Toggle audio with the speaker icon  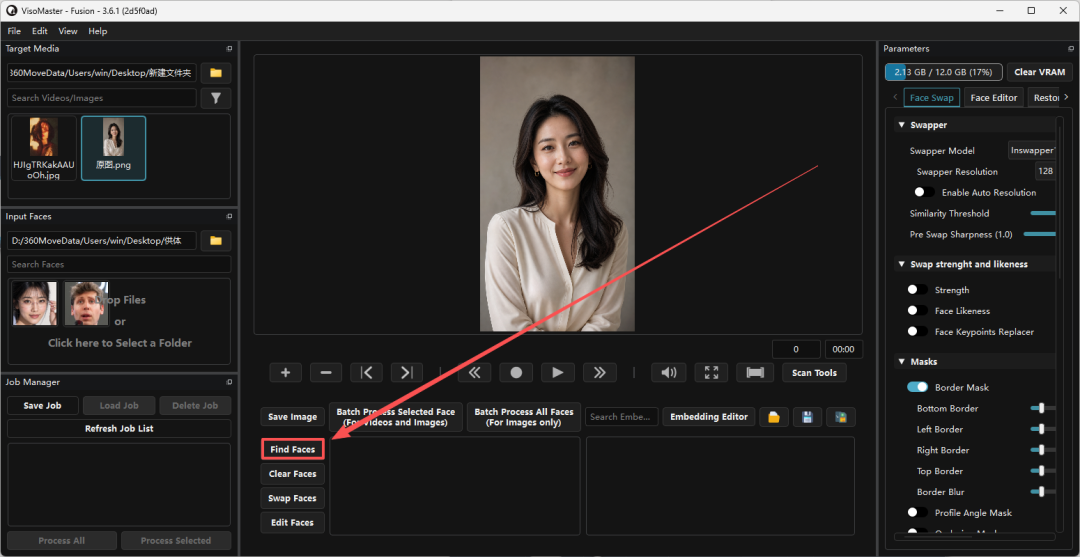pos(668,372)
